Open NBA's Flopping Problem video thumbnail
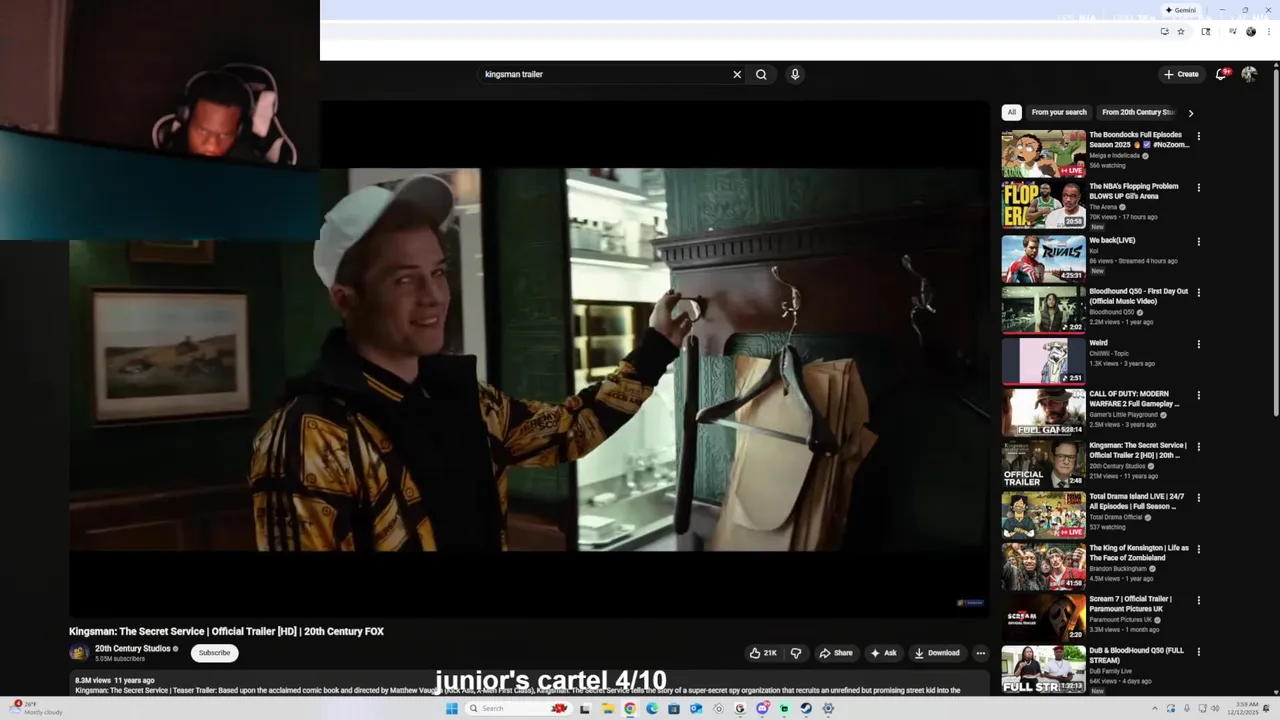The height and width of the screenshot is (720, 1280). pos(1043,204)
